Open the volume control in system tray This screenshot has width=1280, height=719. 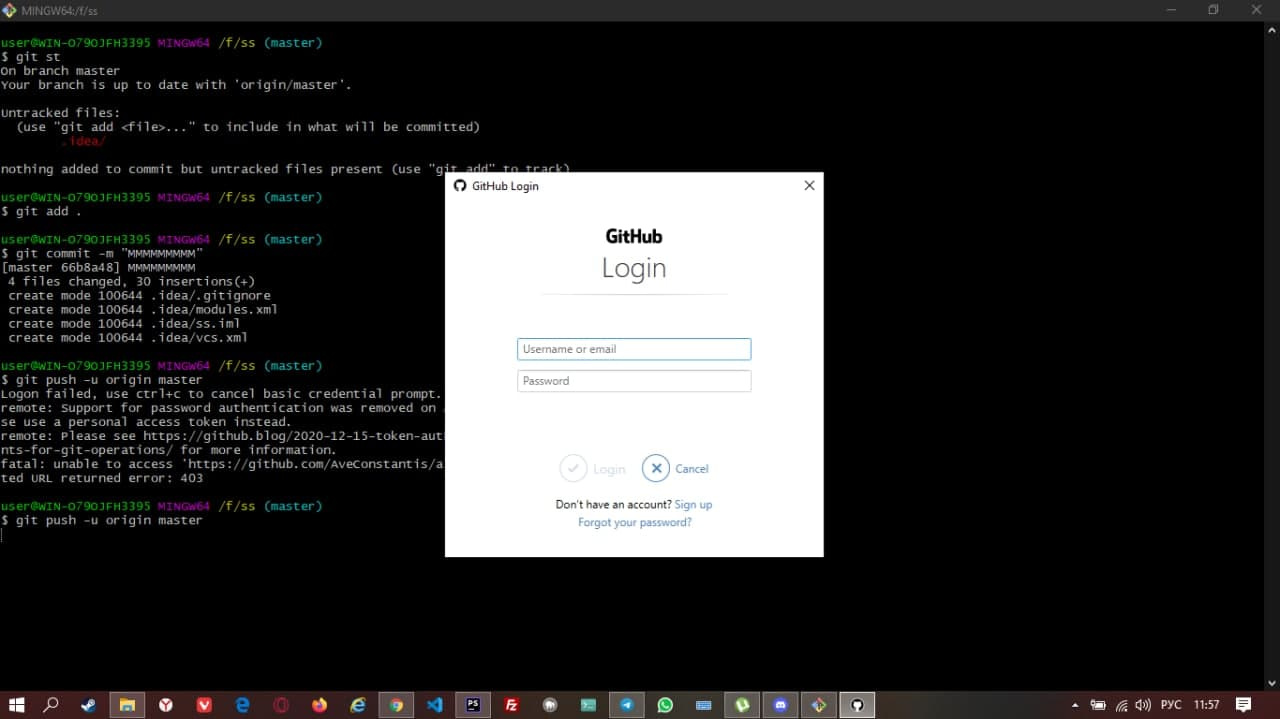click(x=1144, y=705)
